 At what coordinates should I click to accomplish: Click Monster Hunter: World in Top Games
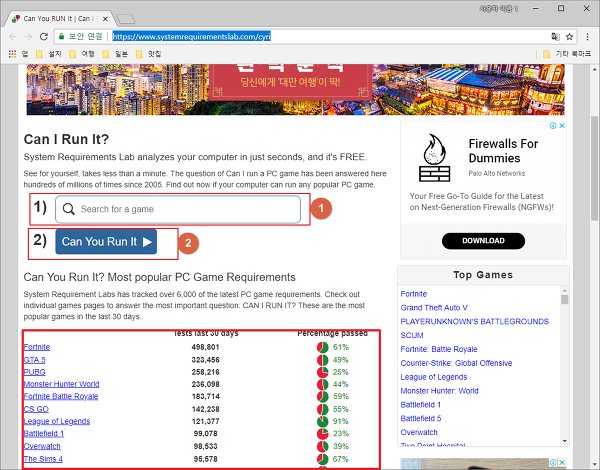(x=439, y=391)
